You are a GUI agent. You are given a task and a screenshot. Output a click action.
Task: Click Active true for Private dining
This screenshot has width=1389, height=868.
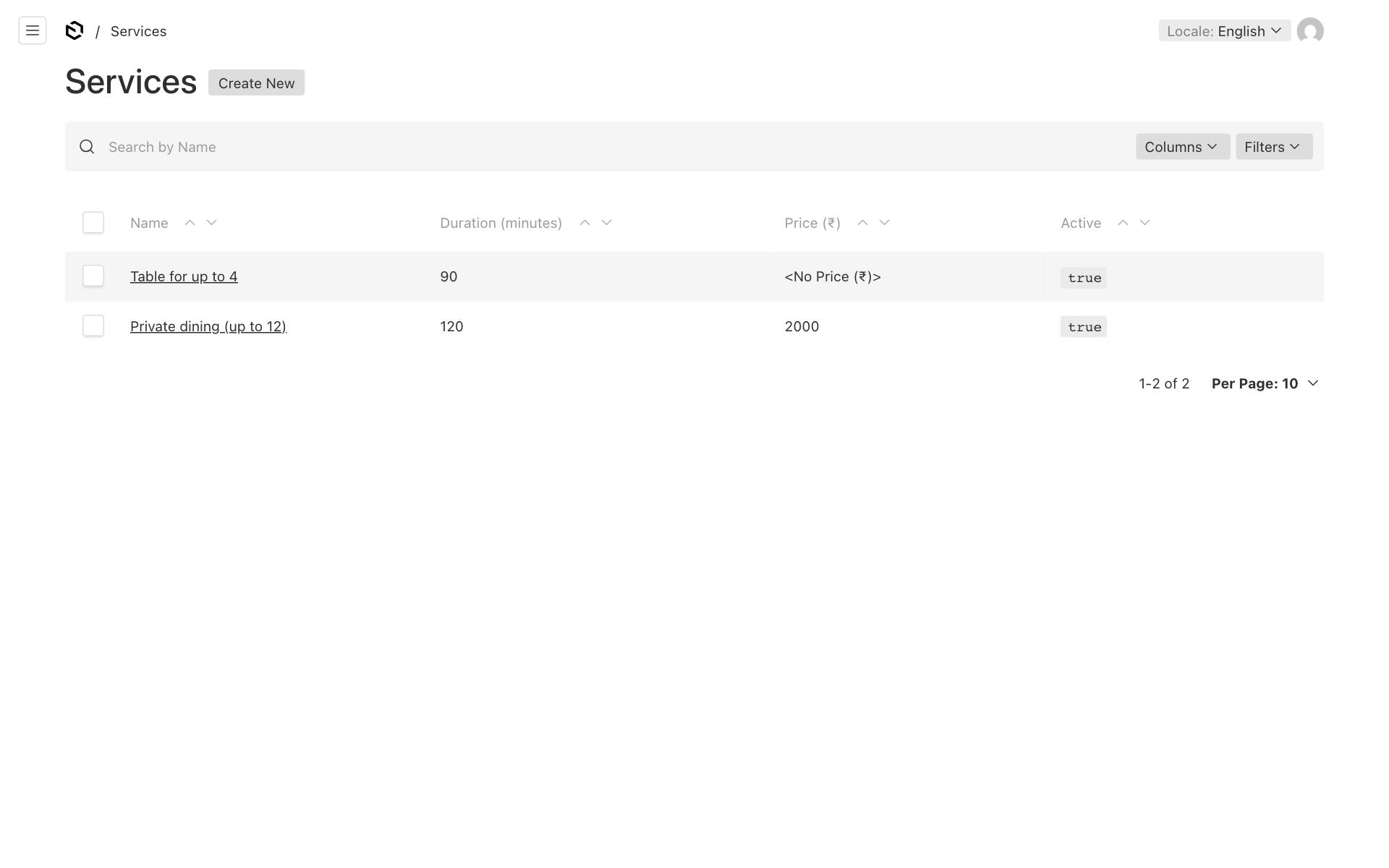(1084, 327)
